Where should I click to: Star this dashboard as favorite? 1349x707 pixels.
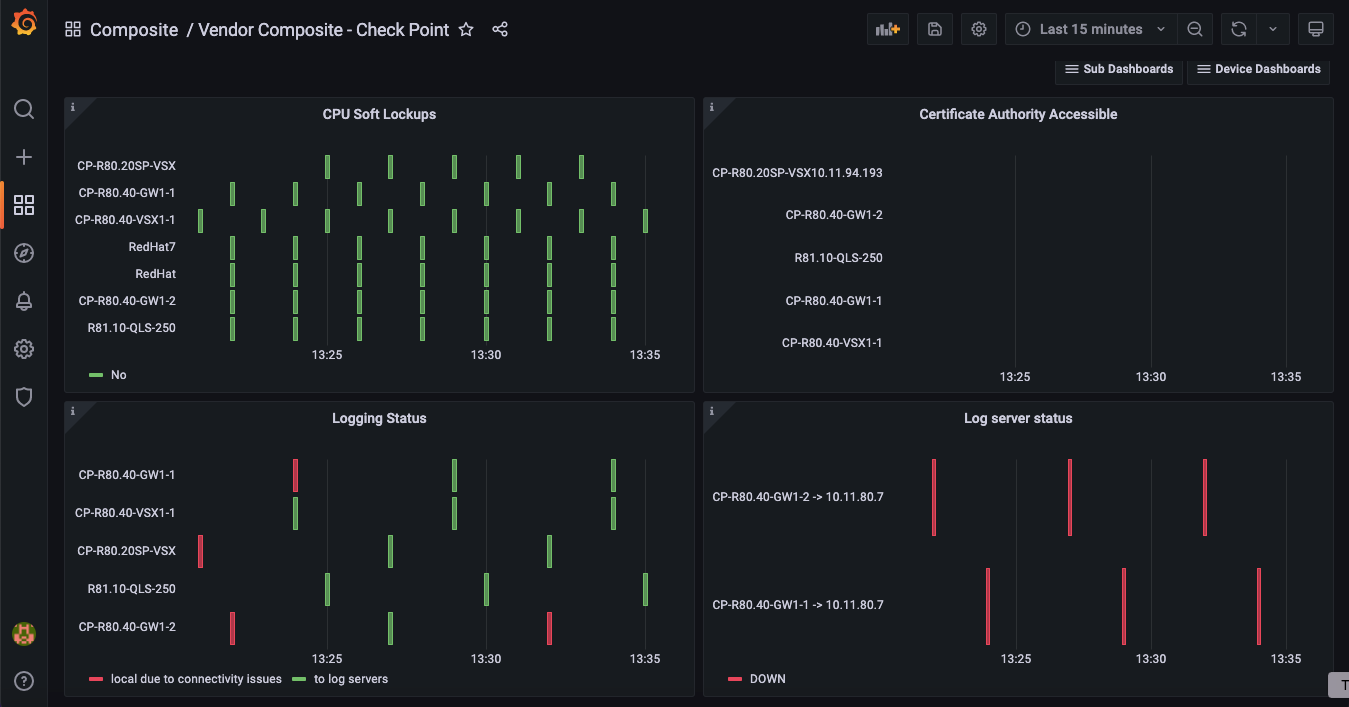pos(466,29)
